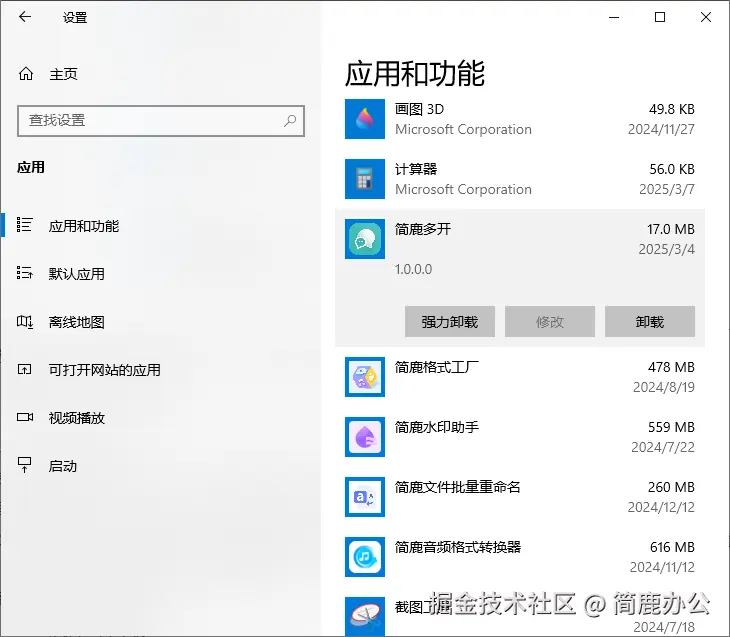
Task: Click the 设置 window title
Action: (75, 18)
